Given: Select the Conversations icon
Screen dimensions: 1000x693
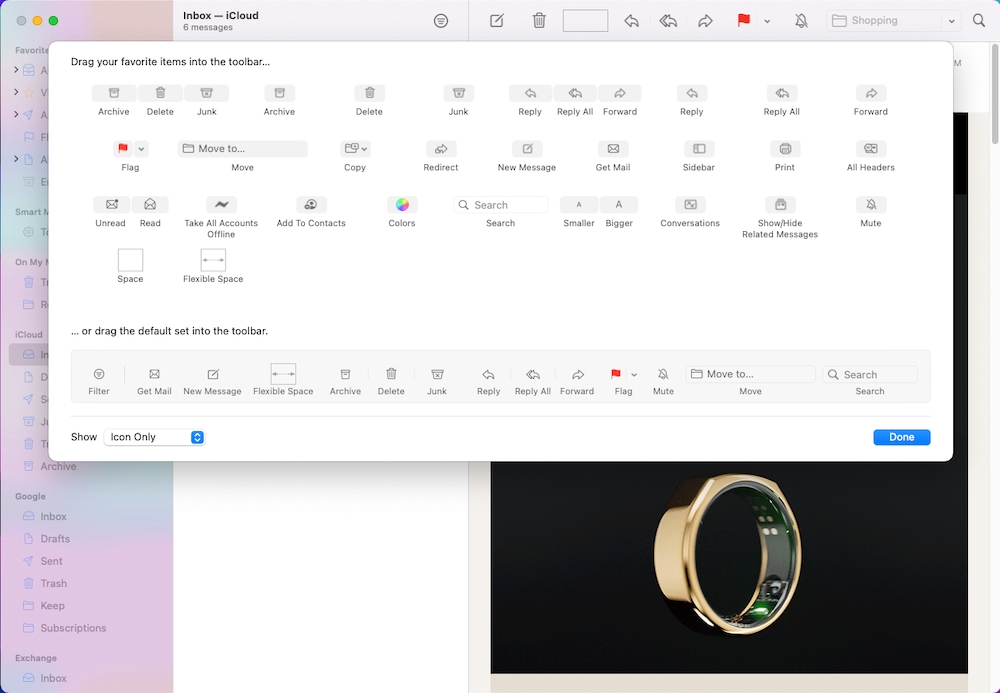Looking at the screenshot, I should 689,204.
